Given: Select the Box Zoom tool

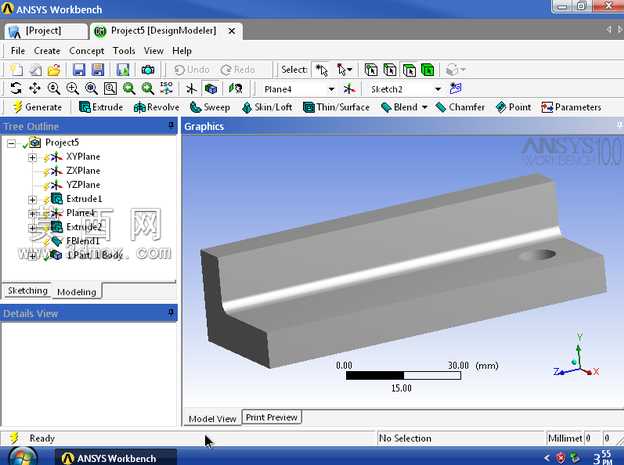Looking at the screenshot, I should click(72, 88).
